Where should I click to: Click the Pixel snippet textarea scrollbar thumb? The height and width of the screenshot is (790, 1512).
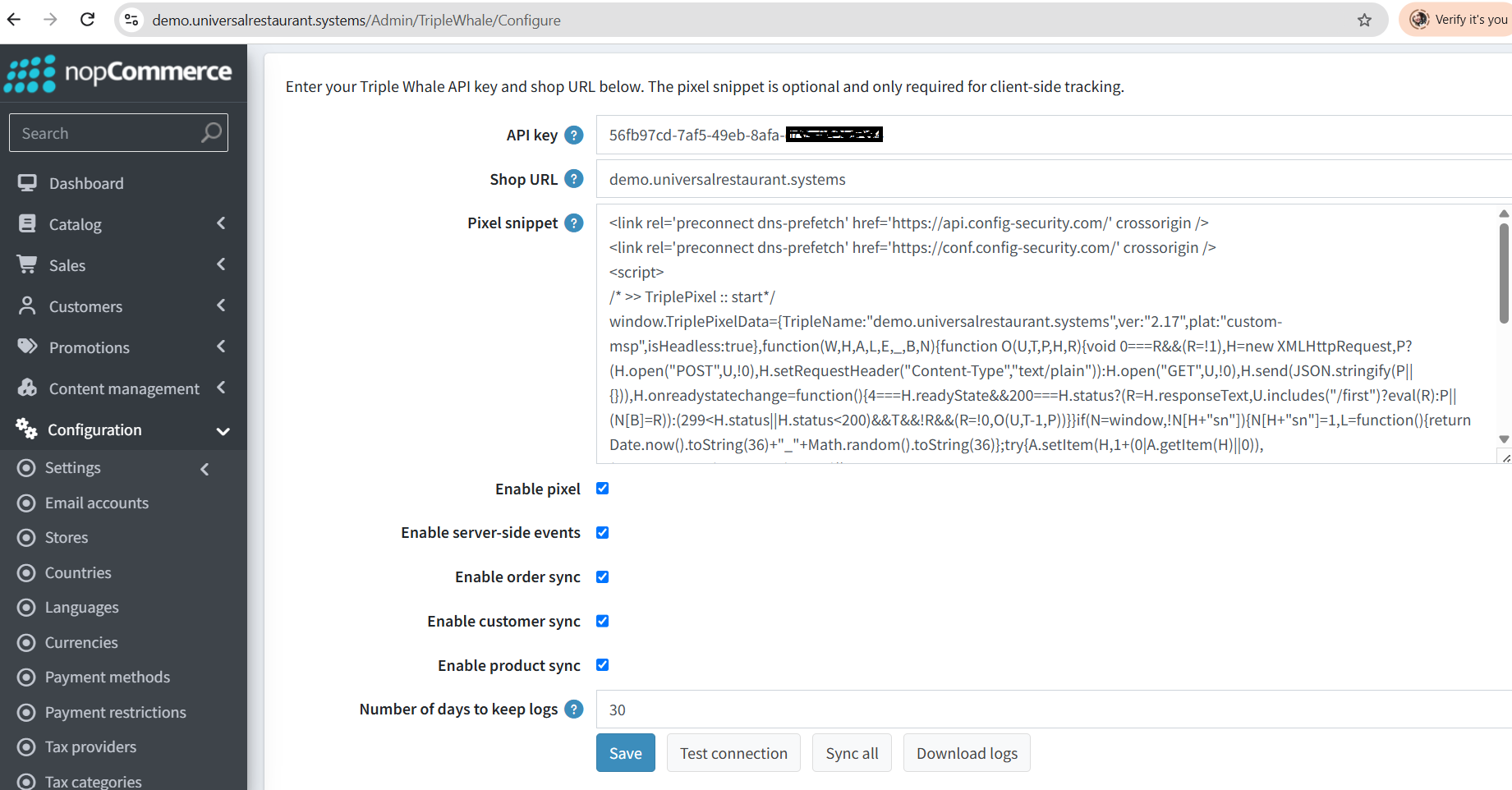tap(1504, 273)
